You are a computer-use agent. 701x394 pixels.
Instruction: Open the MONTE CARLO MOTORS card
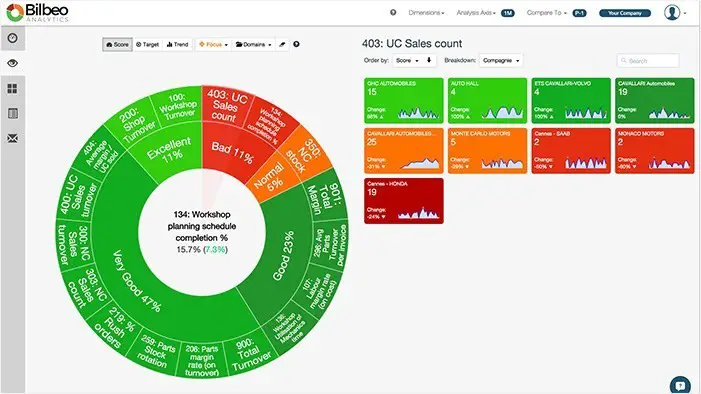coord(487,151)
